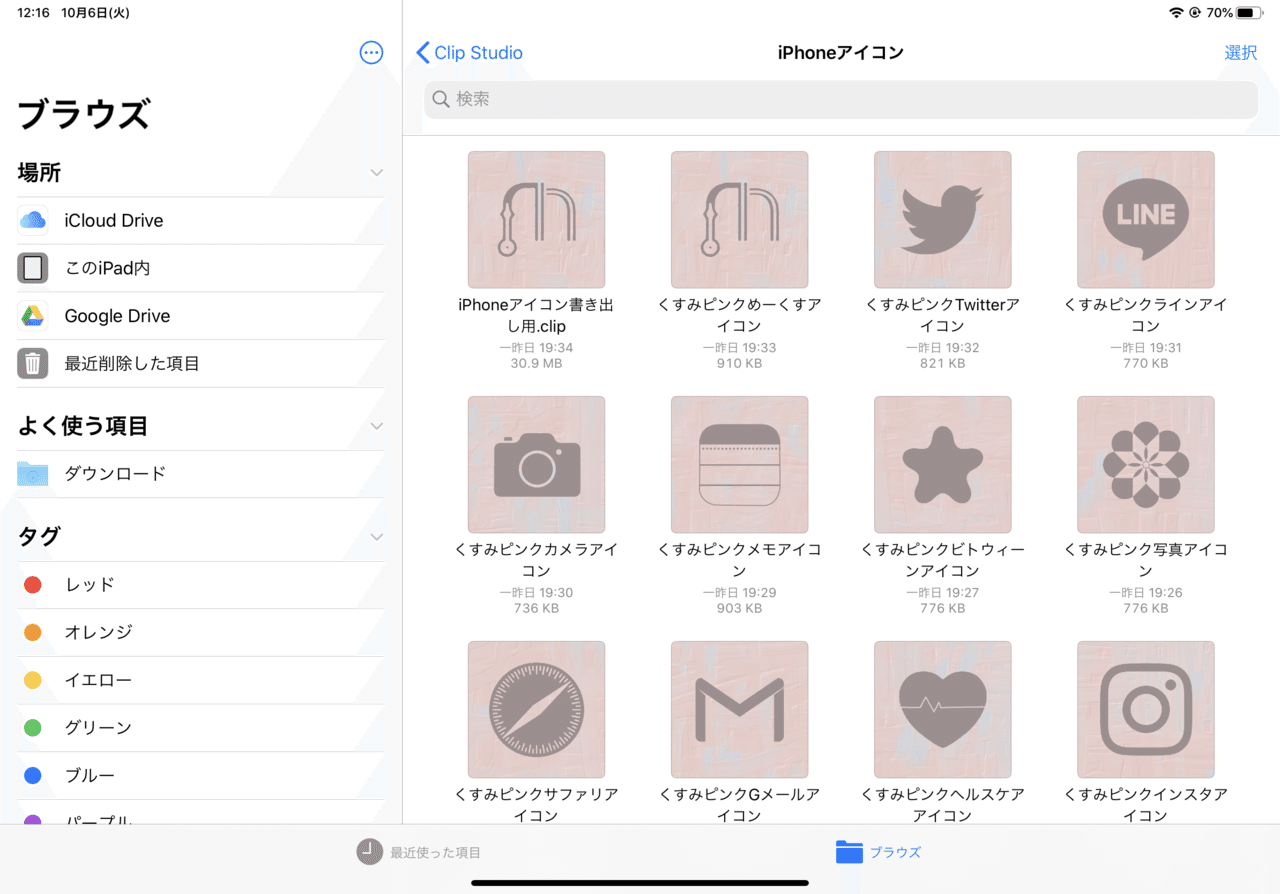Open the LINE icon file thumbnail
The width and height of the screenshot is (1280, 894).
coord(1145,220)
